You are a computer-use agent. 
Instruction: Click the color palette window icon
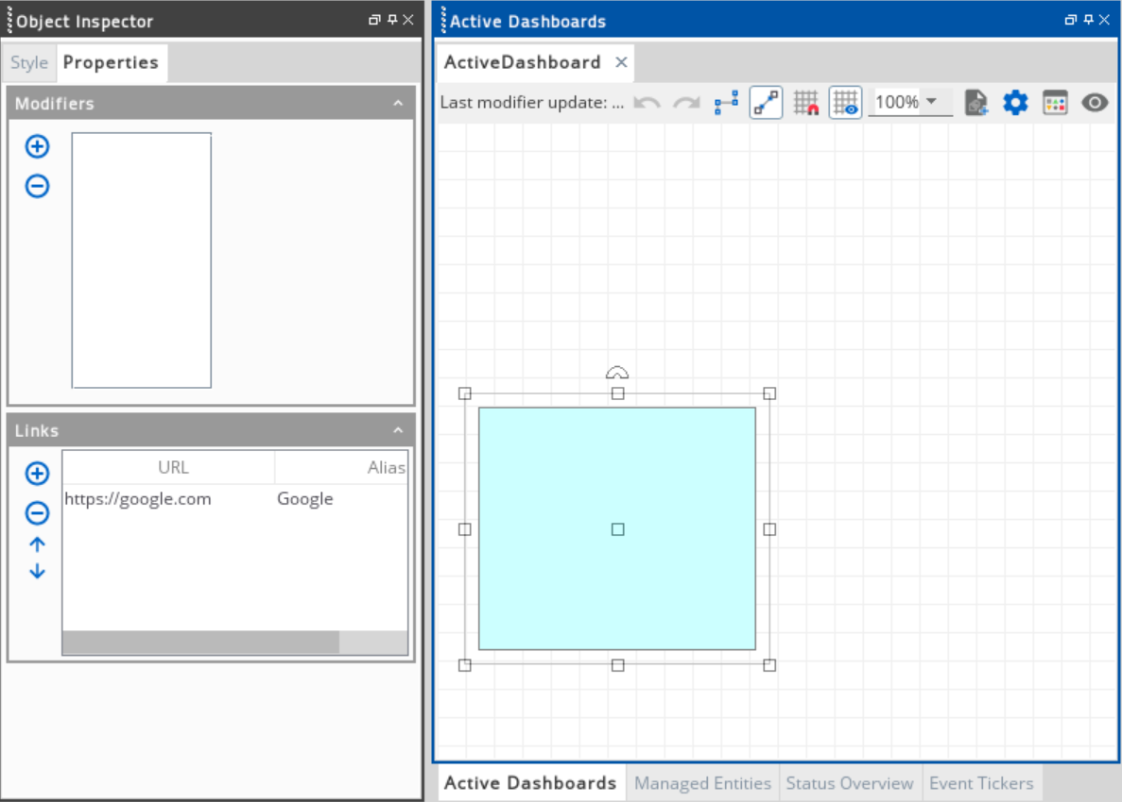1055,103
